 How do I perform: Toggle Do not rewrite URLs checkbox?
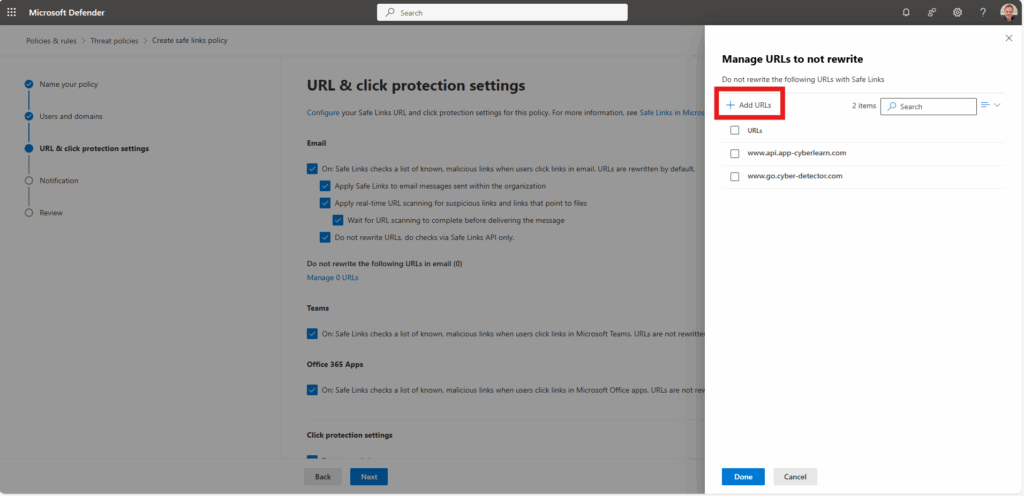[325, 238]
